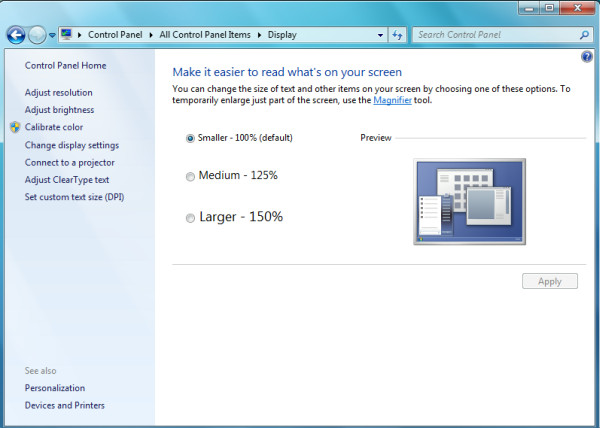Expand the arrow after All Control Panel Items
This screenshot has width=600, height=428.
[x=259, y=35]
